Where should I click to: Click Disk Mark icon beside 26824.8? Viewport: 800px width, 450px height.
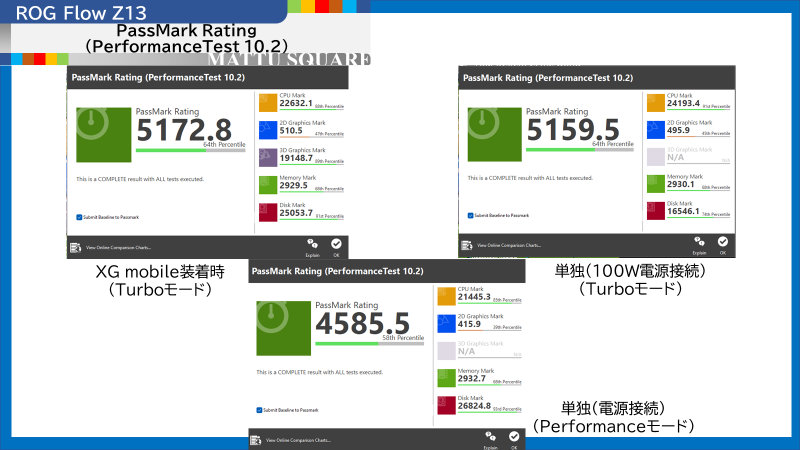pyautogui.click(x=446, y=406)
